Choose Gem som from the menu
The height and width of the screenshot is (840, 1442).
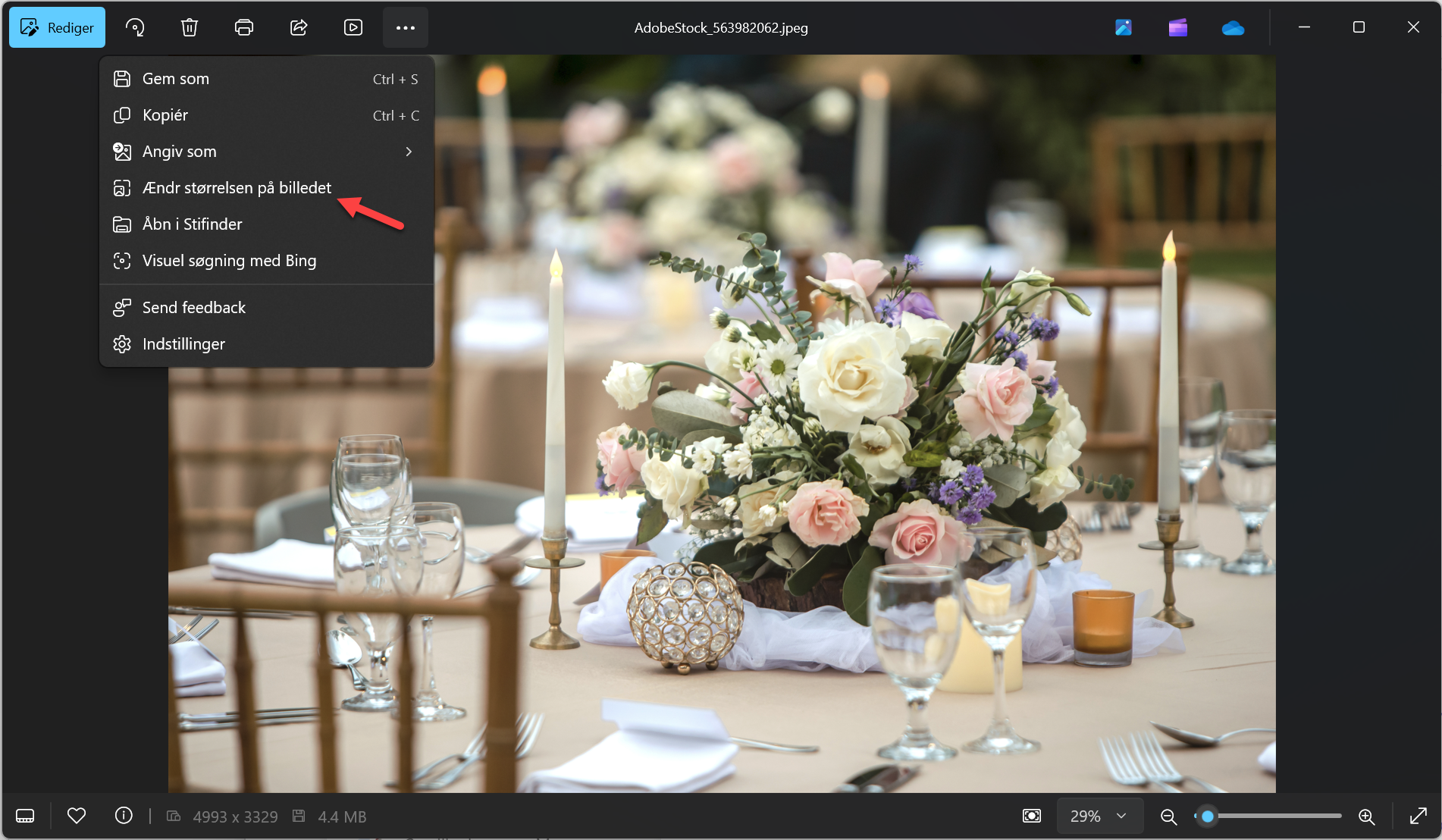coord(266,79)
